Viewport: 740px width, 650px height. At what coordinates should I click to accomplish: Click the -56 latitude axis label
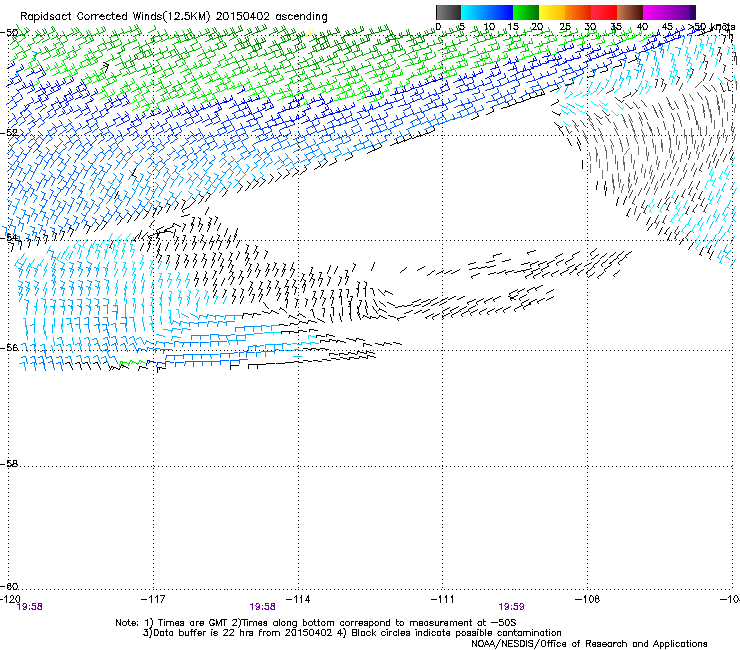tap(10, 347)
